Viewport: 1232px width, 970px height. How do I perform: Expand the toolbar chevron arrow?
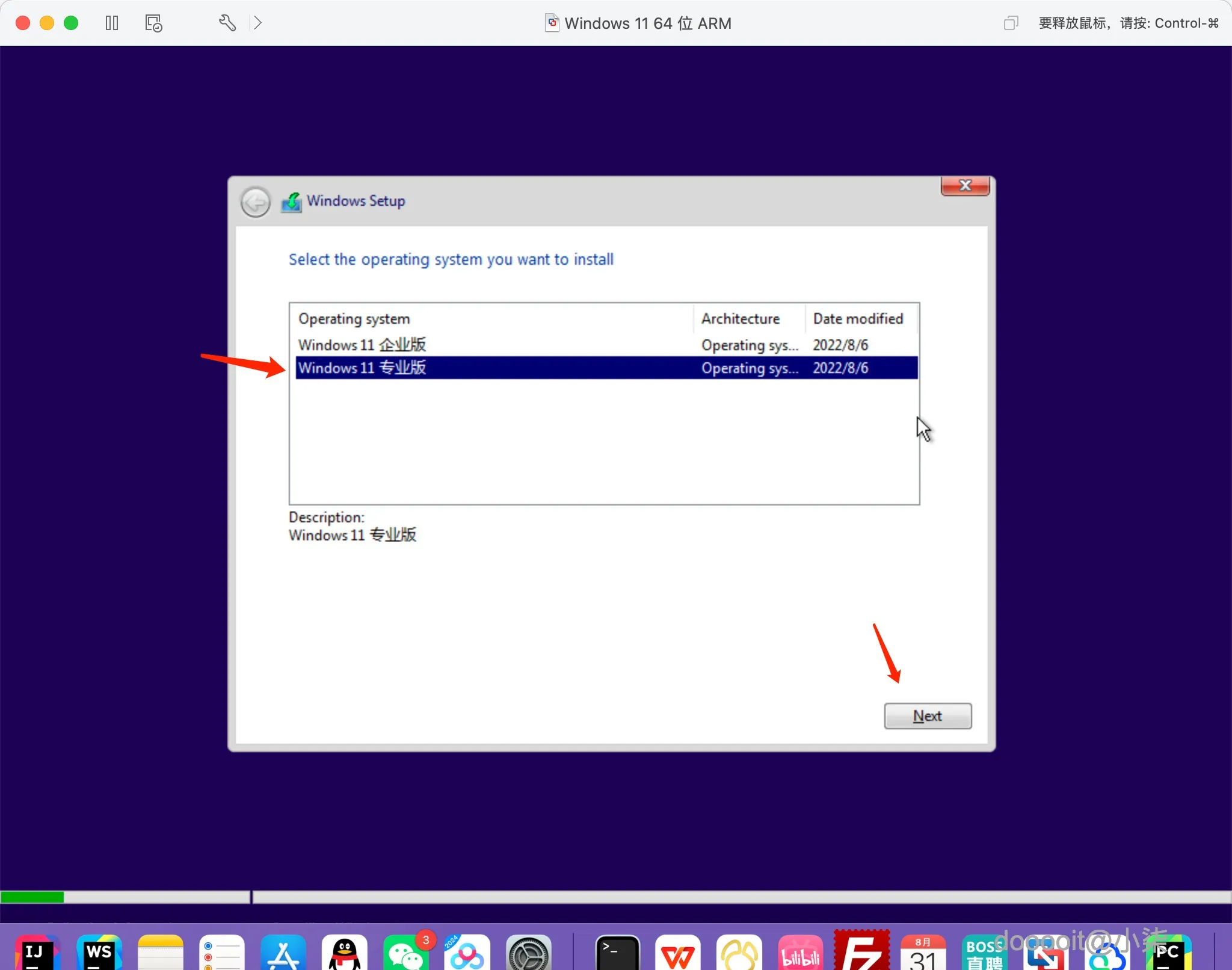(x=257, y=23)
